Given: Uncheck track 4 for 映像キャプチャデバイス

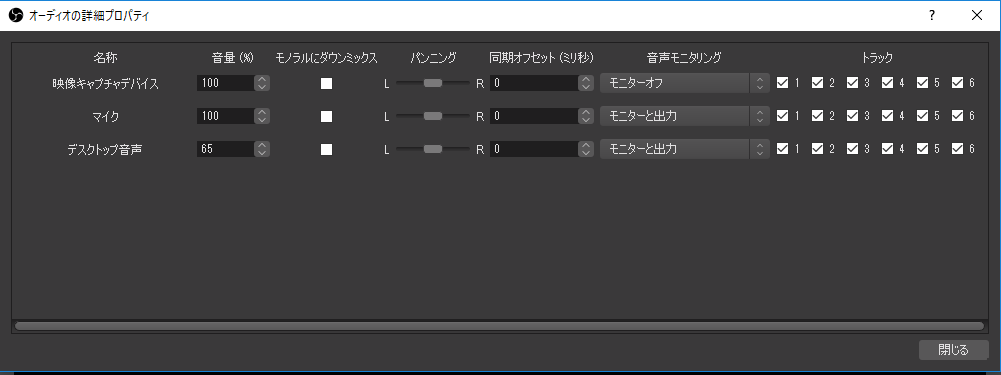Looking at the screenshot, I should click(887, 82).
